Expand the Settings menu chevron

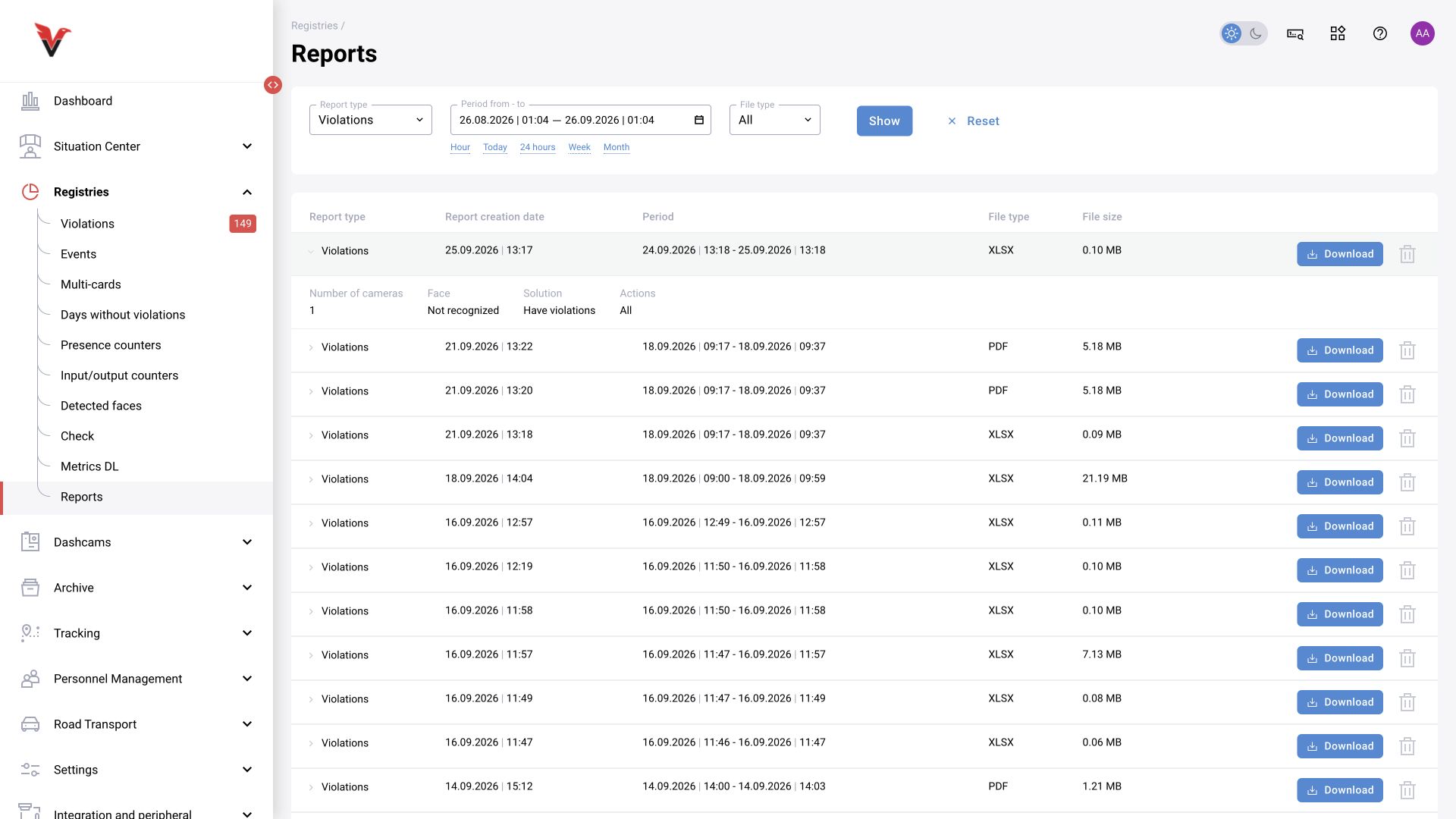[247, 769]
